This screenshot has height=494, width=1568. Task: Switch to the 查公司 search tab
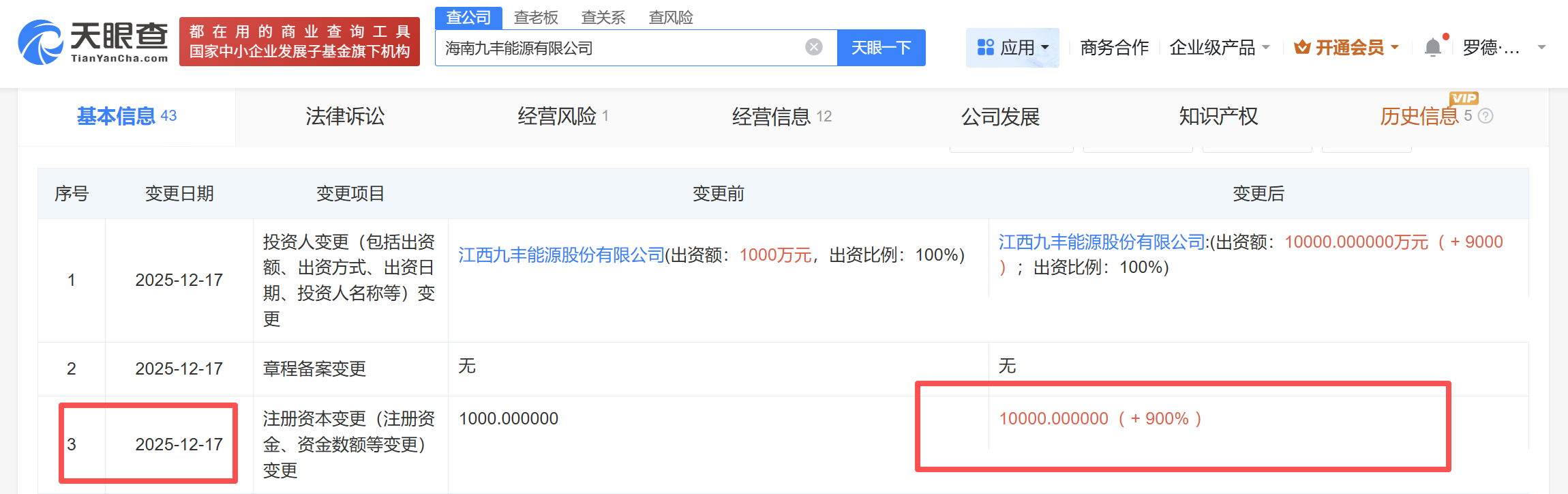pyautogui.click(x=468, y=18)
